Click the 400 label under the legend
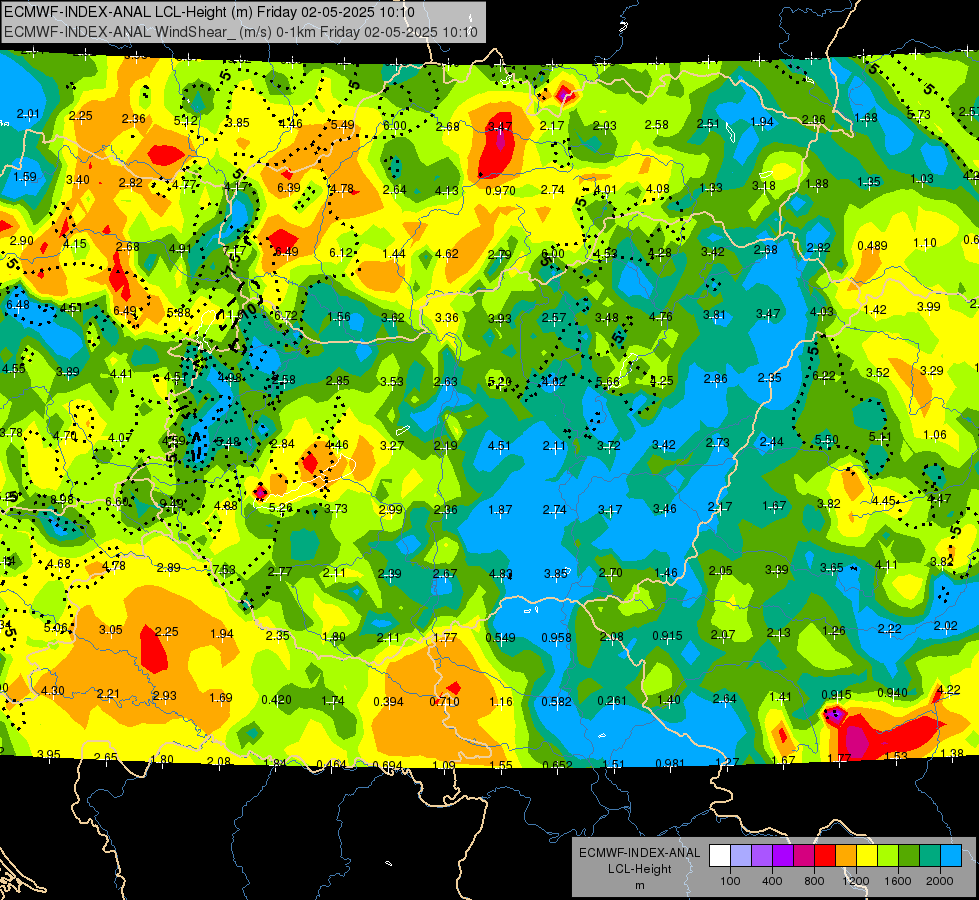Screen dimensions: 979x900 (x=772, y=881)
